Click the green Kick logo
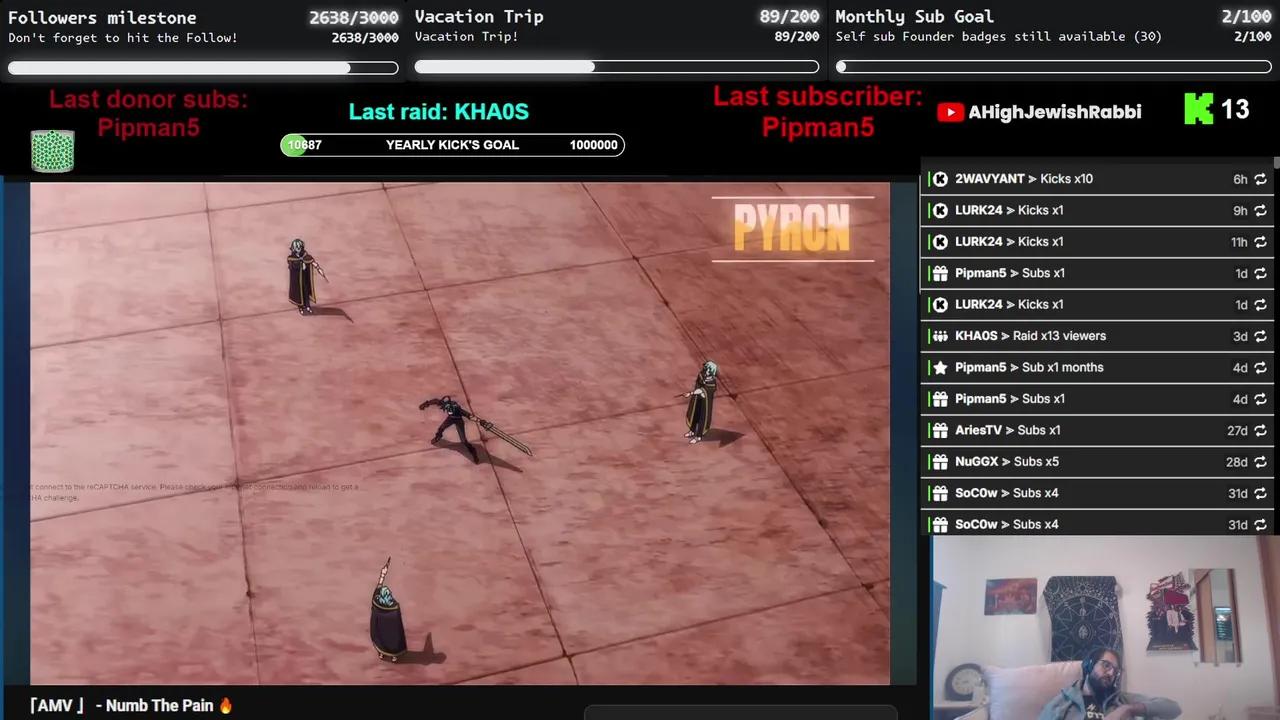 coord(1198,109)
